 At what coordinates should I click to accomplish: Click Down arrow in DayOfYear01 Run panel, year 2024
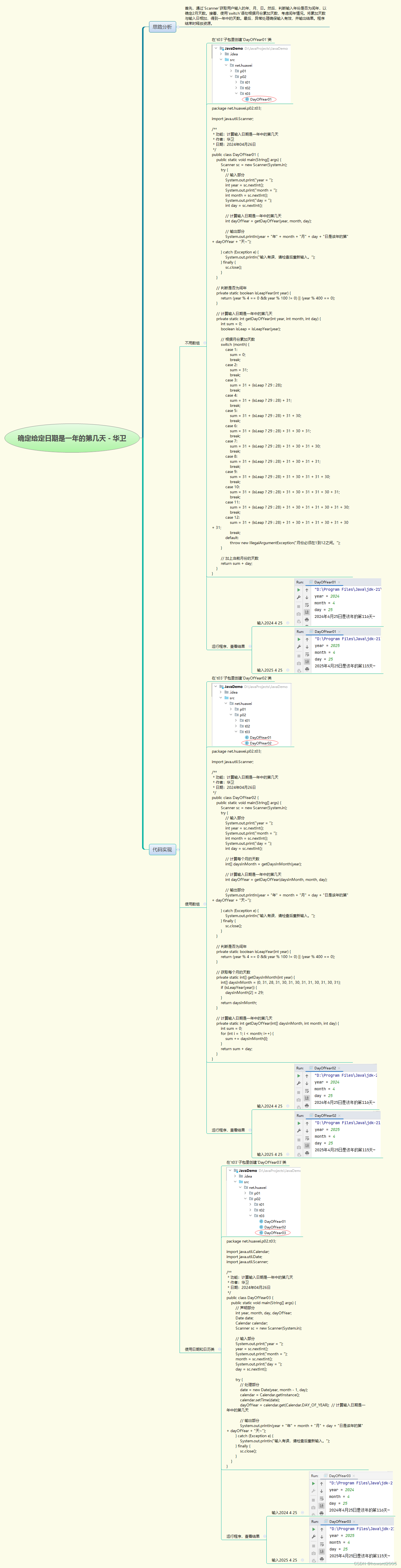(x=307, y=598)
